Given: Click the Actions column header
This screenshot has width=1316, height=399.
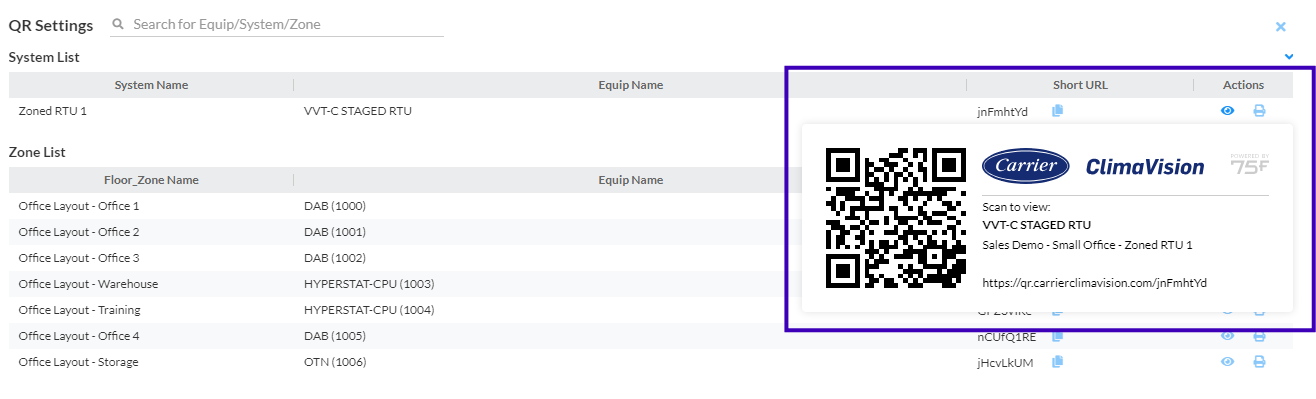Looking at the screenshot, I should tap(1243, 85).
